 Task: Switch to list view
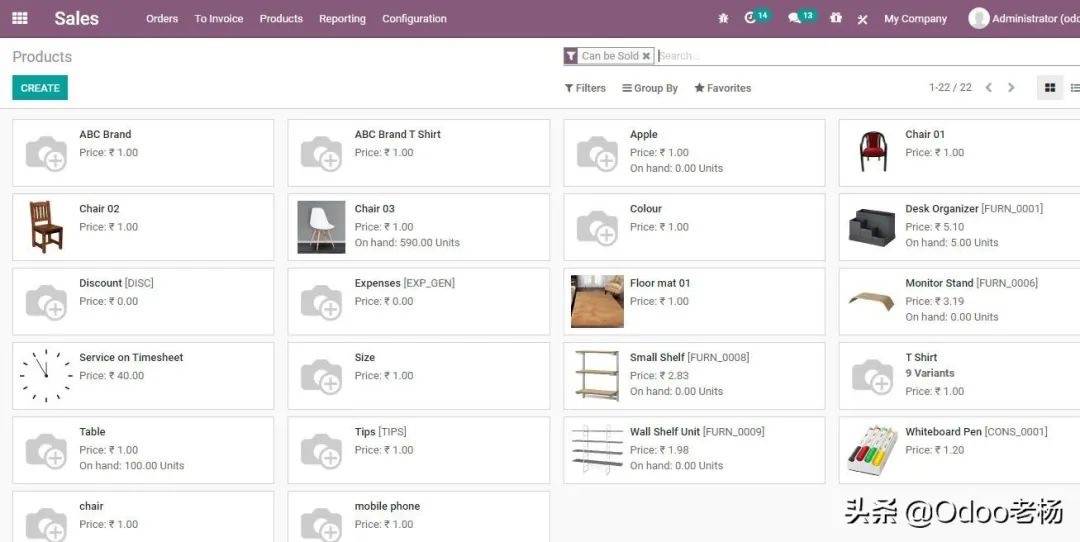click(1075, 88)
